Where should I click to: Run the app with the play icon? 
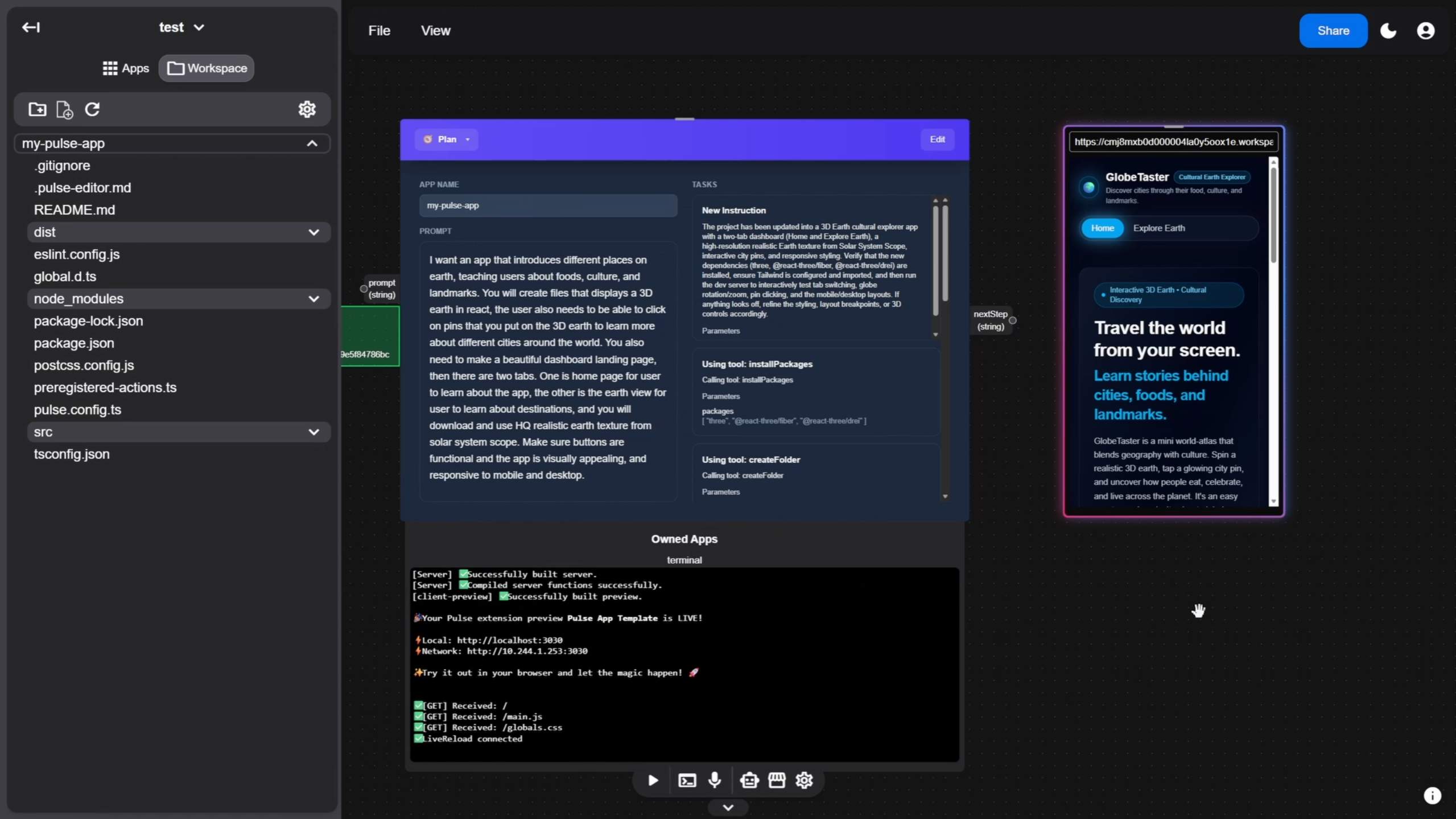pyautogui.click(x=652, y=780)
